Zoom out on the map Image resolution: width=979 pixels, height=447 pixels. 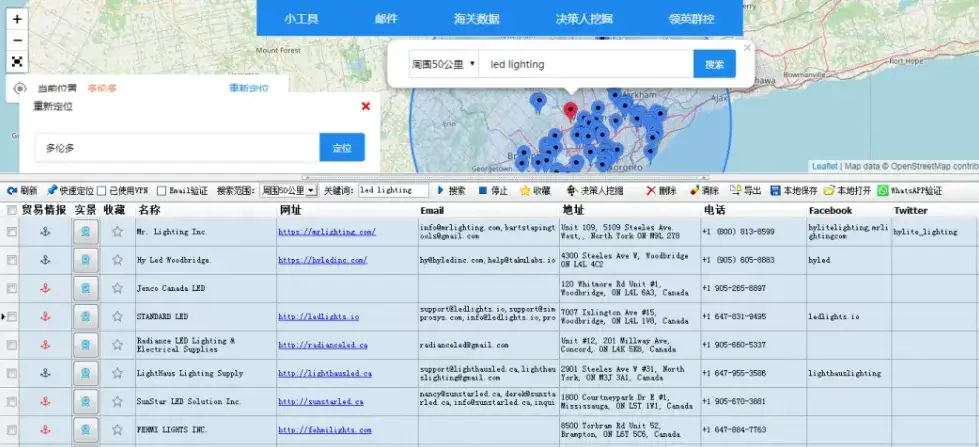pyautogui.click(x=17, y=40)
